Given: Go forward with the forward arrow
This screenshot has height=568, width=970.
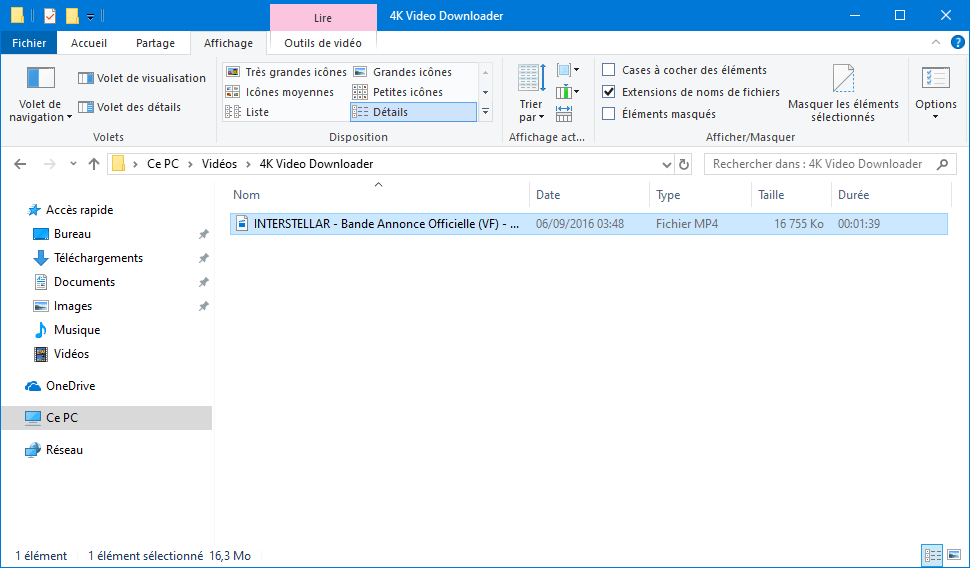Looking at the screenshot, I should tap(49, 164).
